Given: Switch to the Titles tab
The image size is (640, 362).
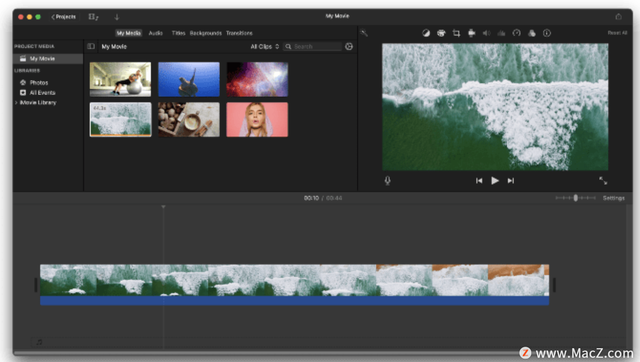Looking at the screenshot, I should point(178,33).
